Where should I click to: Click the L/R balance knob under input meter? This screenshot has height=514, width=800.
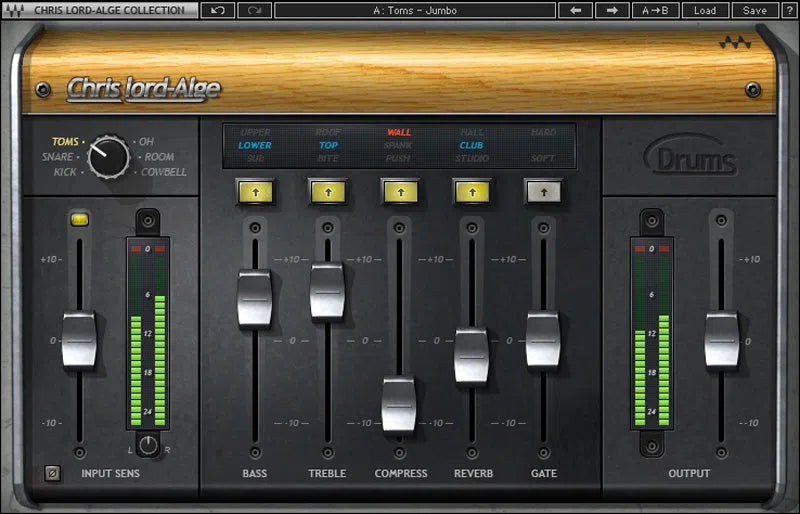(148, 445)
